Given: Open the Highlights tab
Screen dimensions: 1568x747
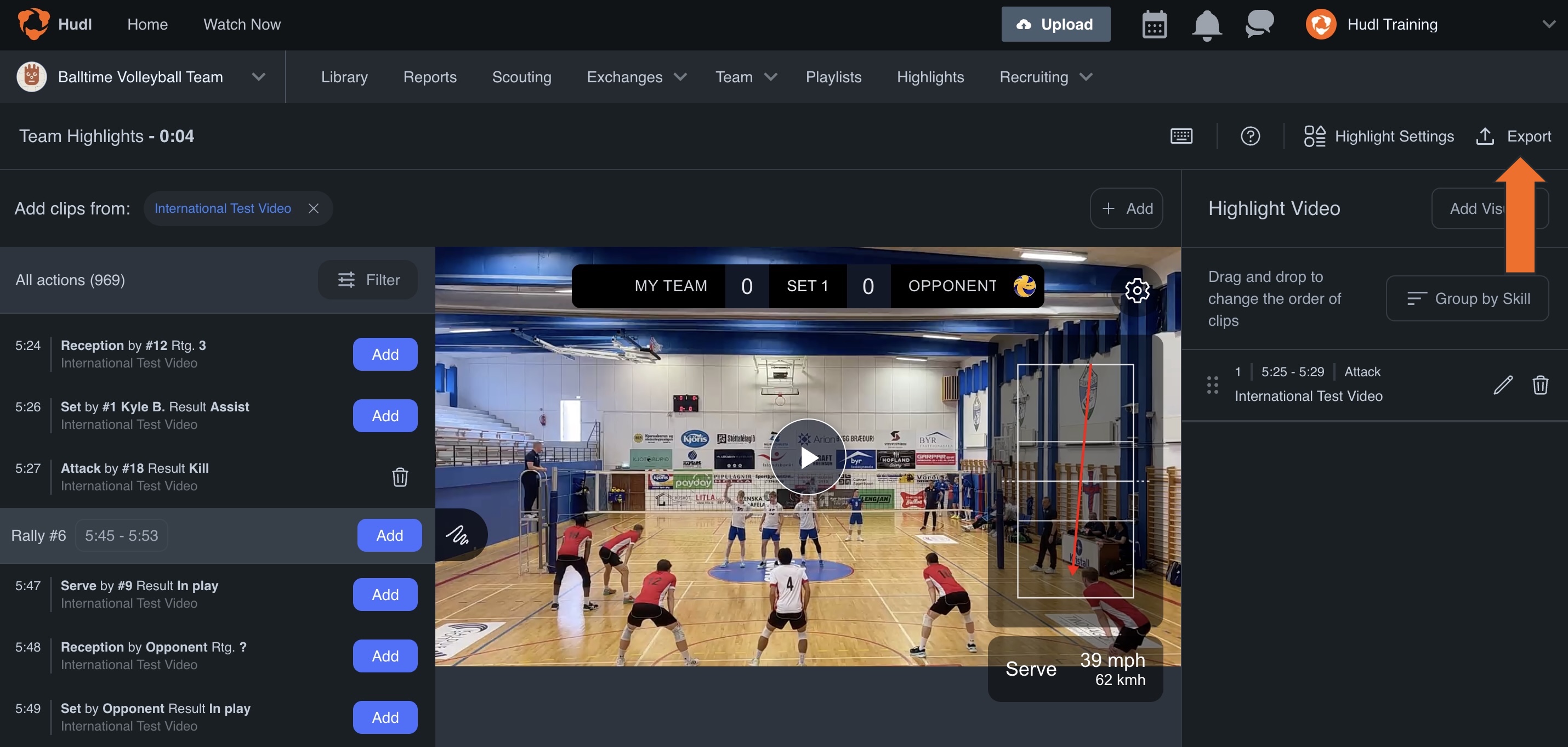Looking at the screenshot, I should [x=930, y=77].
